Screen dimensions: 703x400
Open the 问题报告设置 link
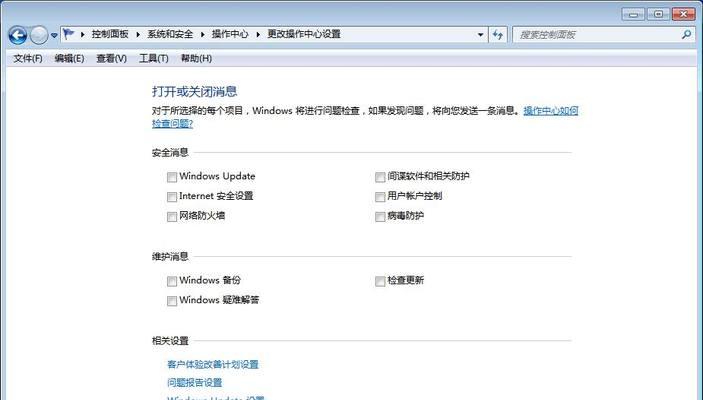(x=195, y=383)
